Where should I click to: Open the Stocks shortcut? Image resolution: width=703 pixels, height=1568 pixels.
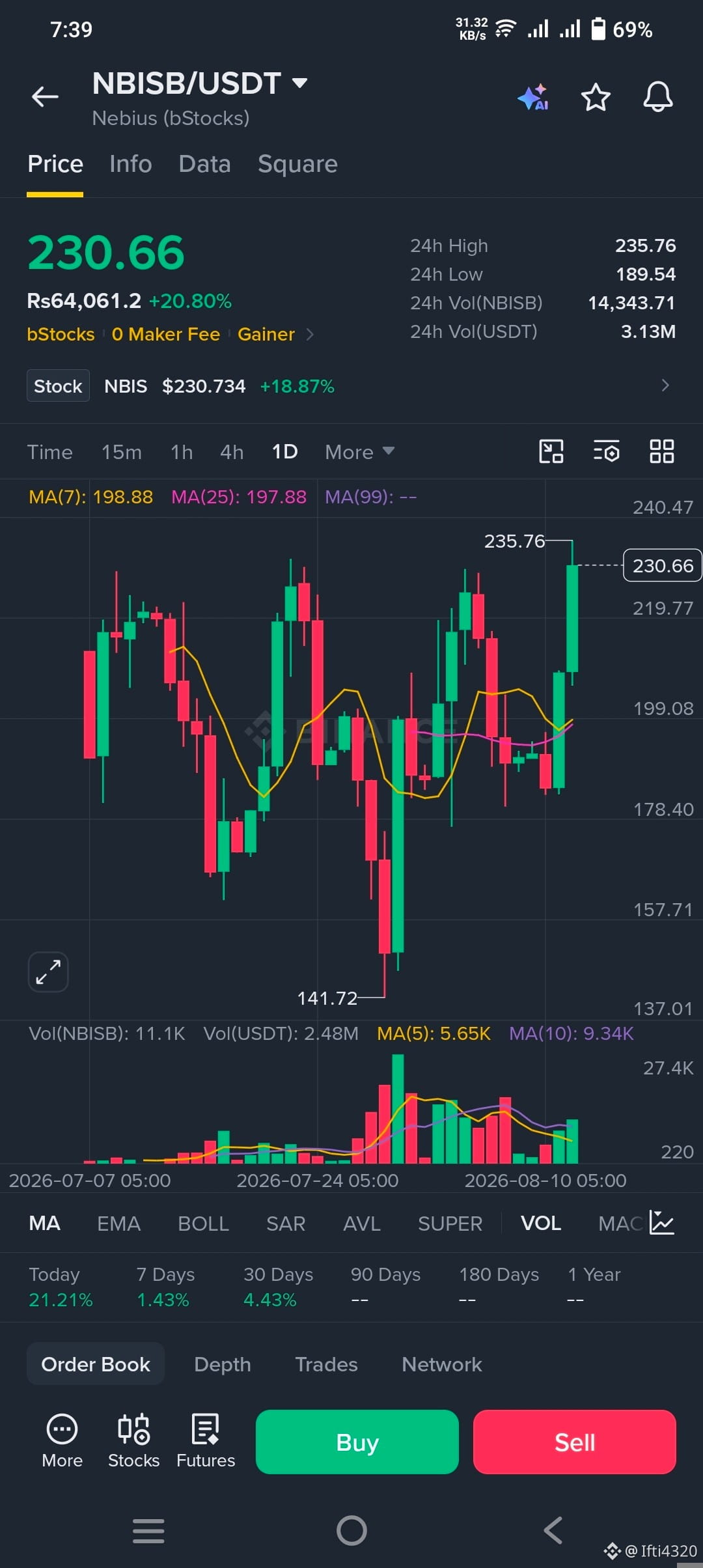point(133,1442)
